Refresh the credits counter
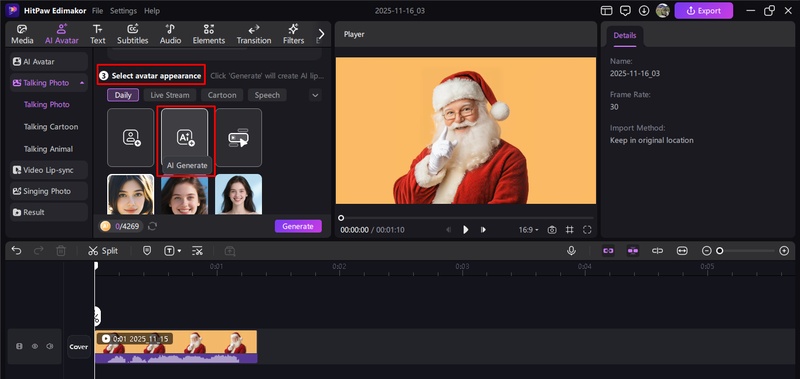Viewport: 800px width, 379px height. [152, 226]
